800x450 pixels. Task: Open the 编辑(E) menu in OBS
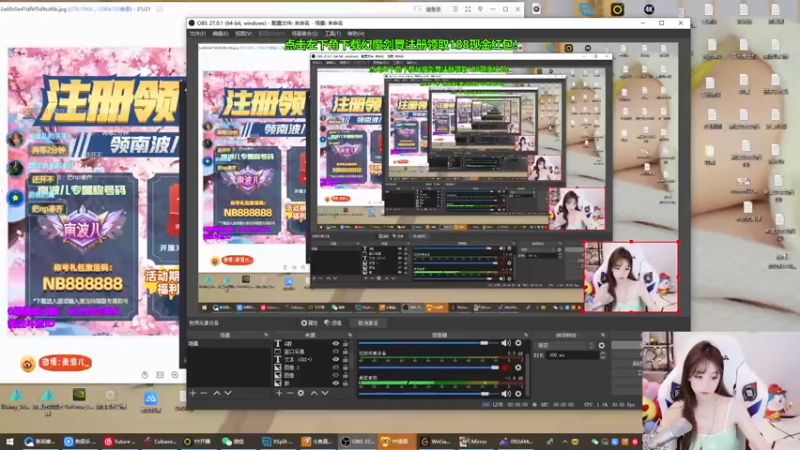pyautogui.click(x=220, y=34)
